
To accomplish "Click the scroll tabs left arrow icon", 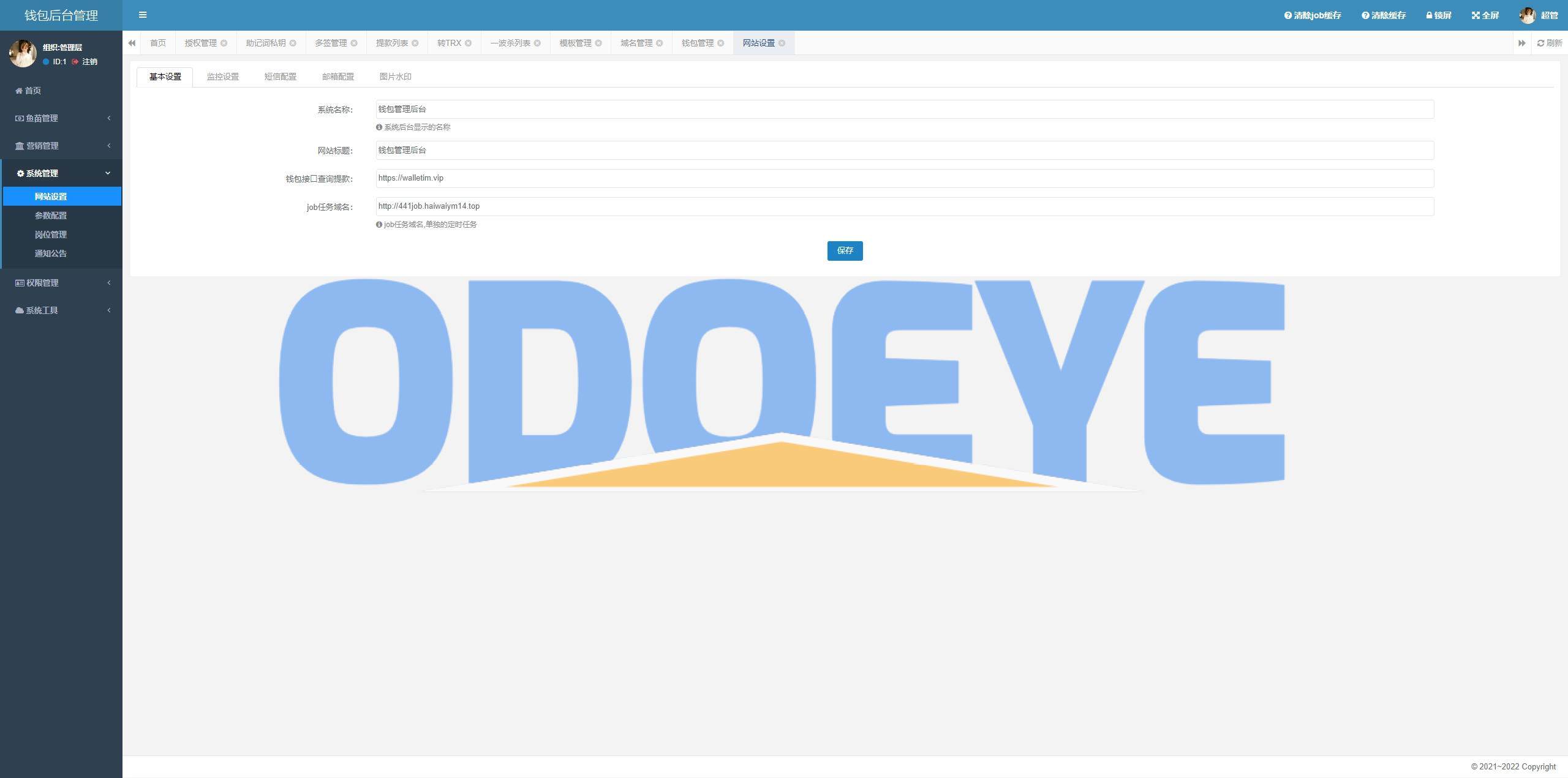I will pyautogui.click(x=132, y=43).
